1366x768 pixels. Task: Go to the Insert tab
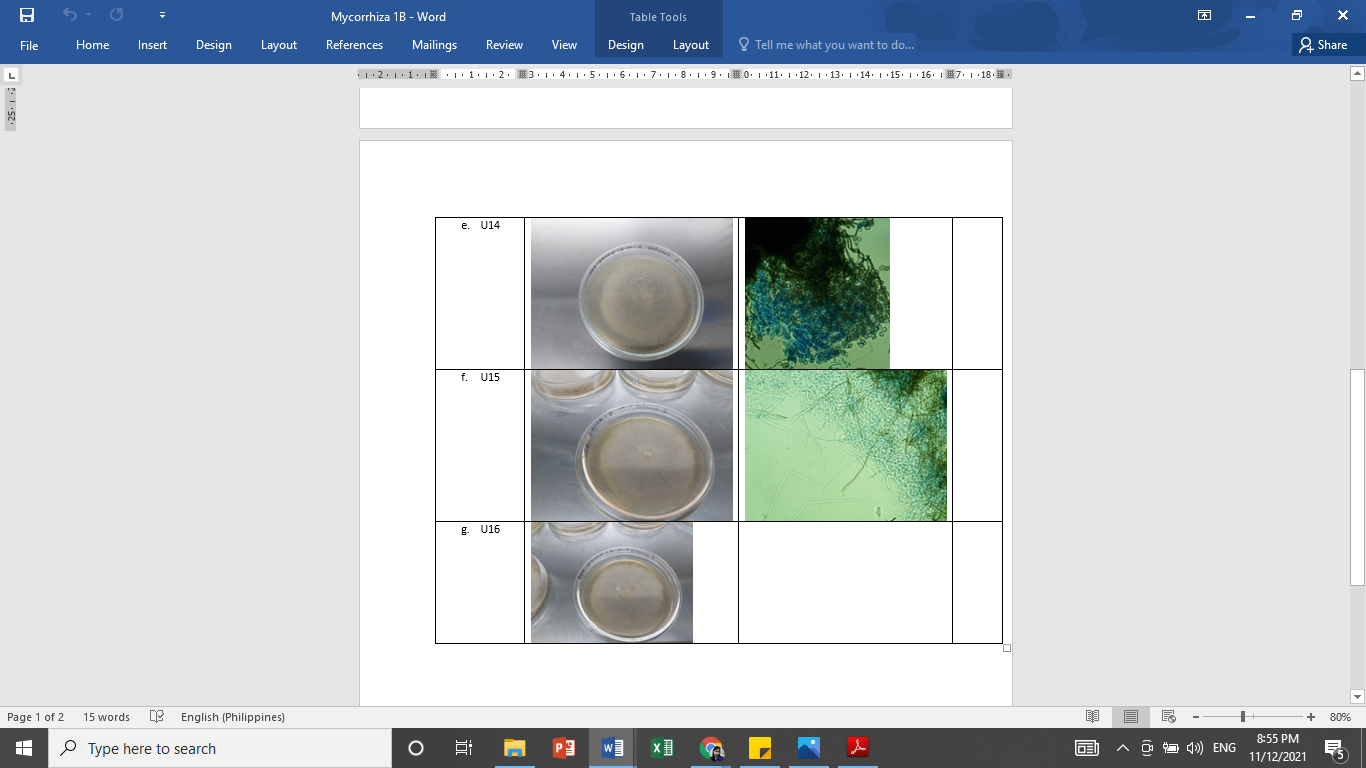click(x=153, y=45)
